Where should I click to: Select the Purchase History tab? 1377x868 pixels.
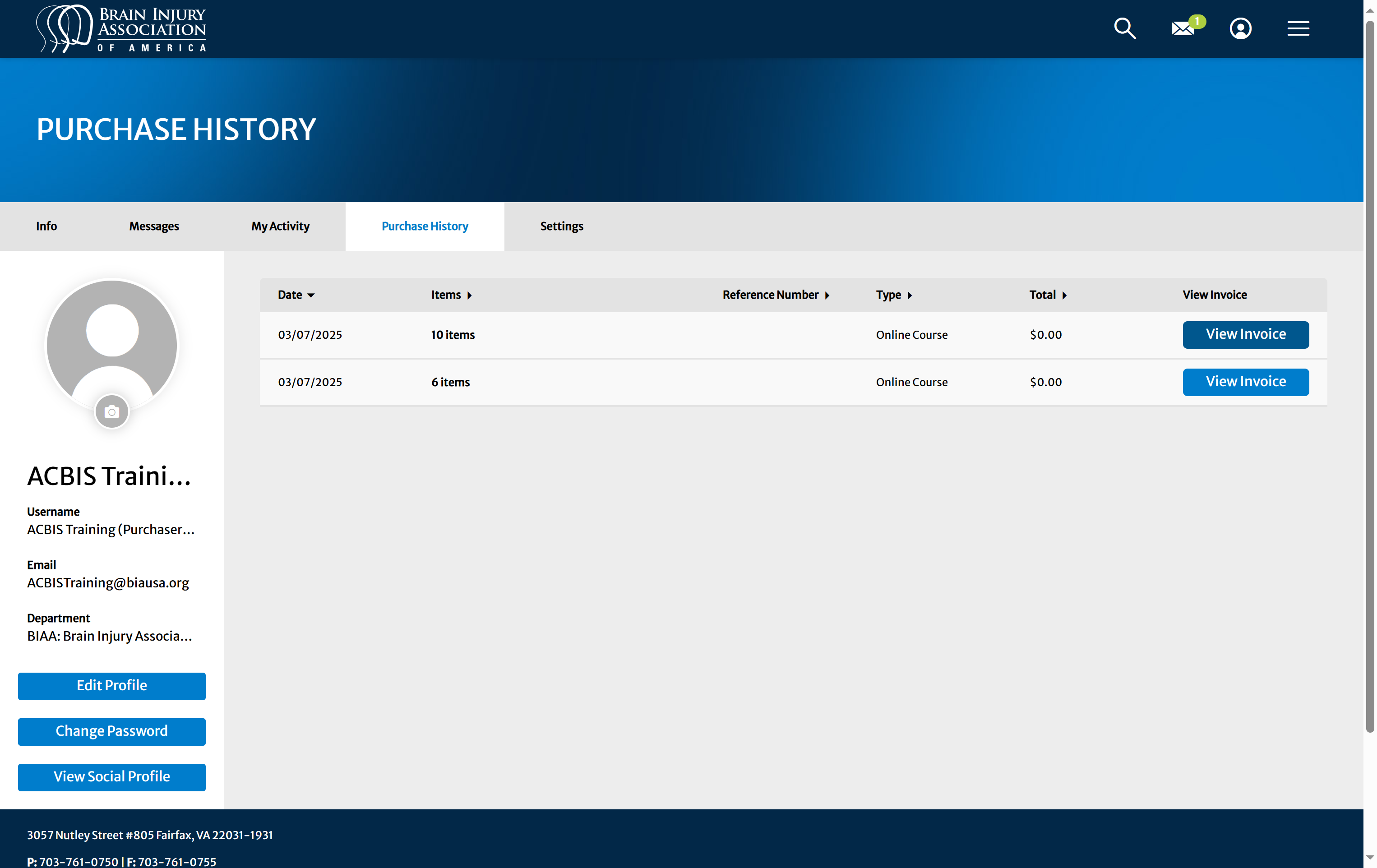pos(424,226)
